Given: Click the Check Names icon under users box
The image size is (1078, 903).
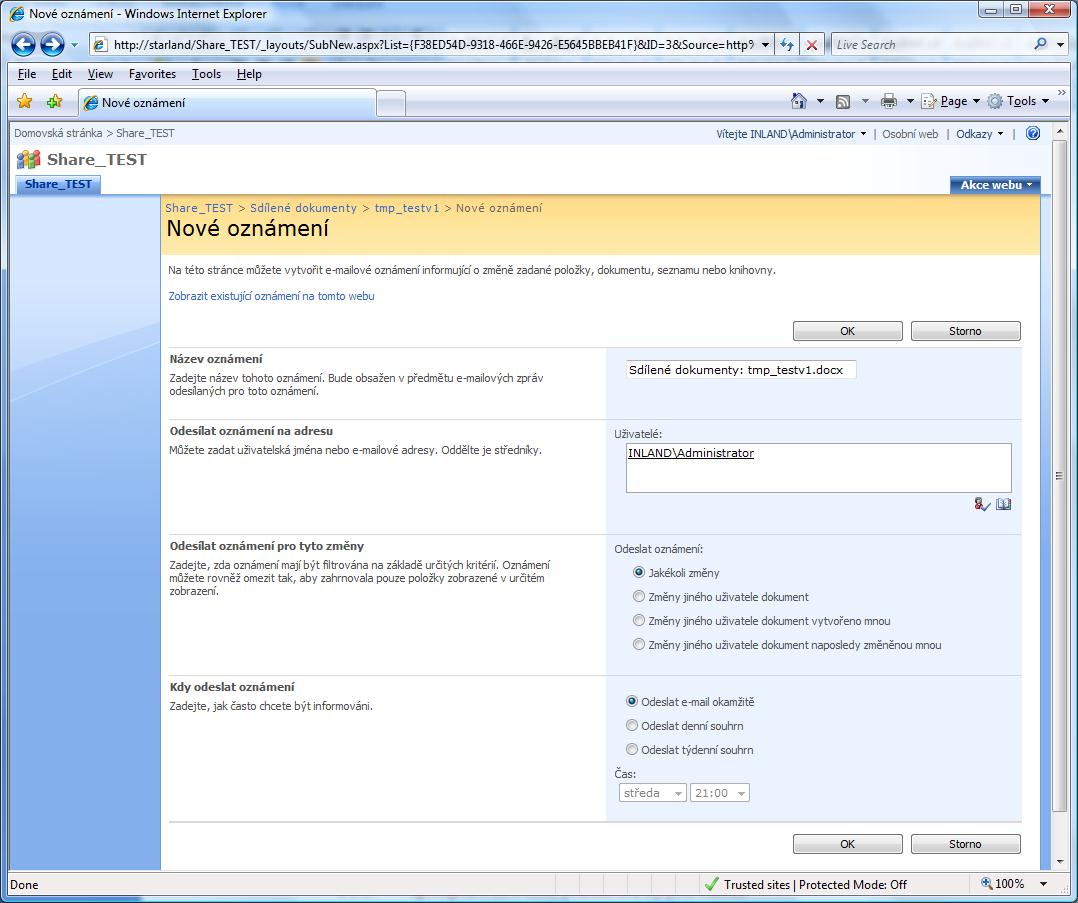Looking at the screenshot, I should click(x=981, y=504).
